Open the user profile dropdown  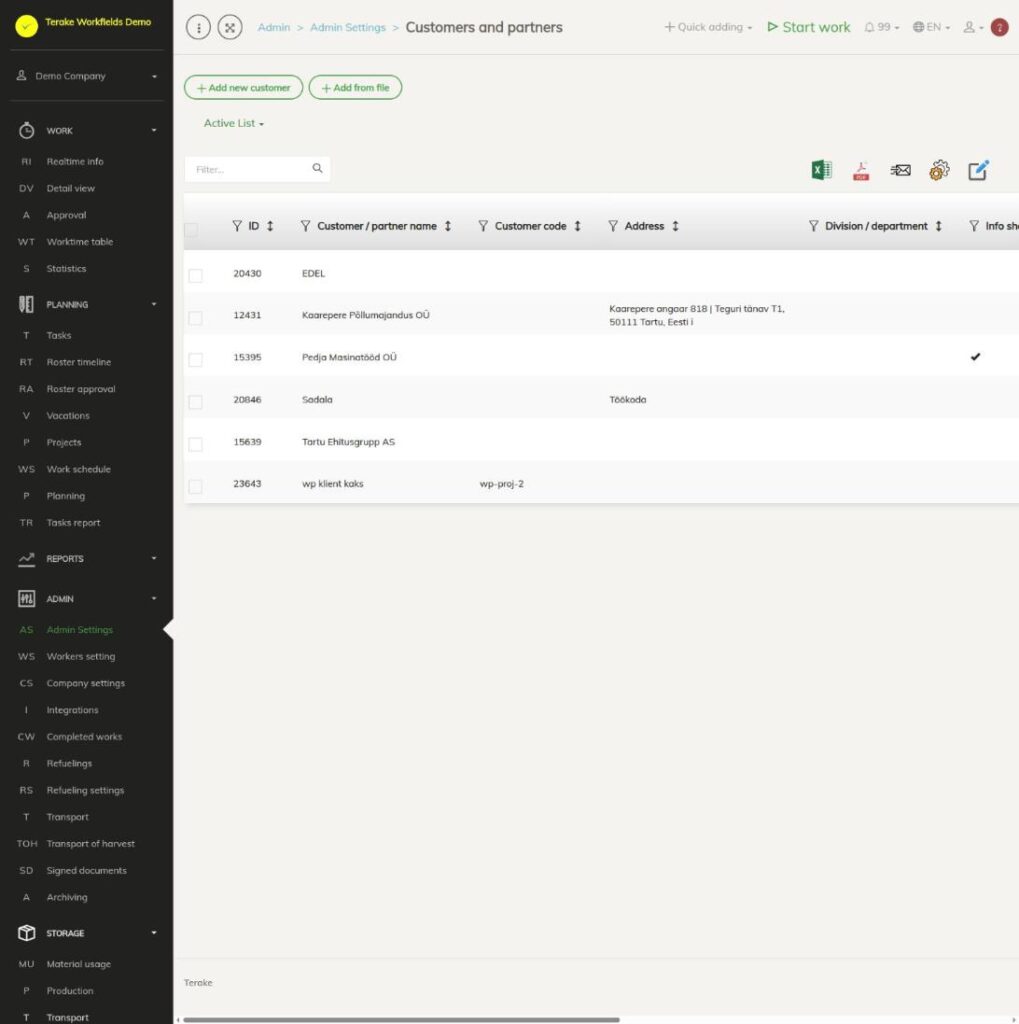[x=973, y=27]
